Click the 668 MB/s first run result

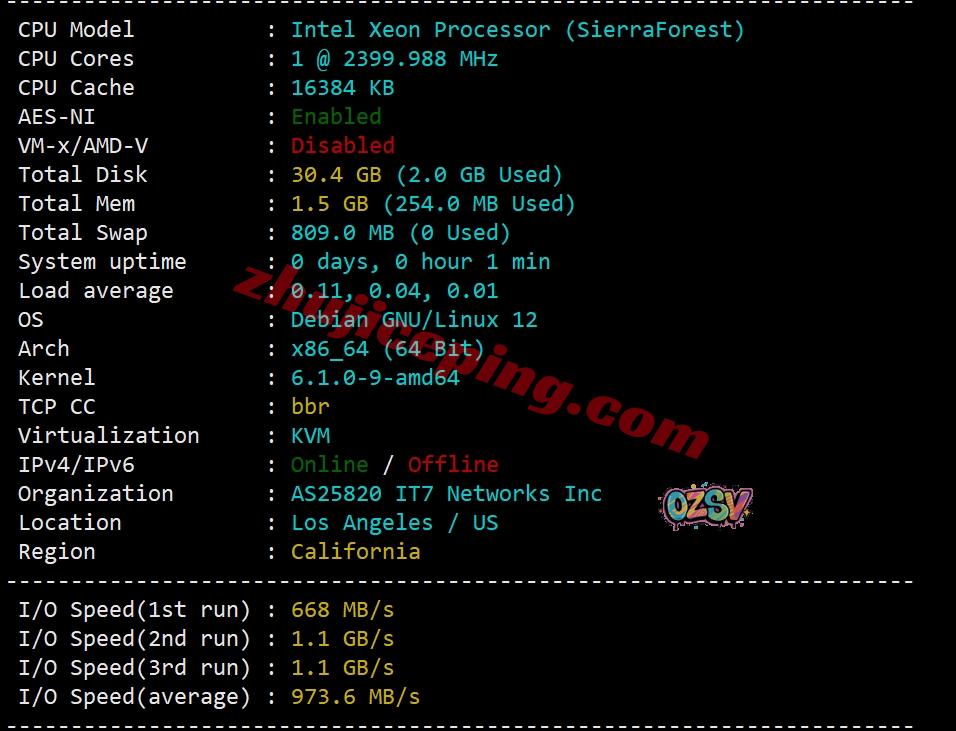(343, 610)
